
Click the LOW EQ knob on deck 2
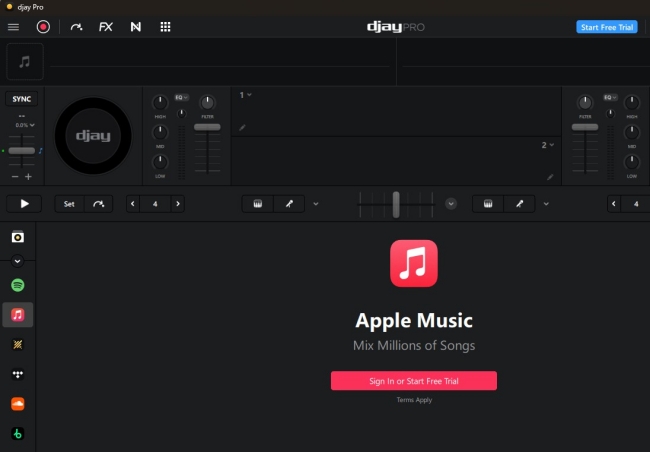click(632, 162)
